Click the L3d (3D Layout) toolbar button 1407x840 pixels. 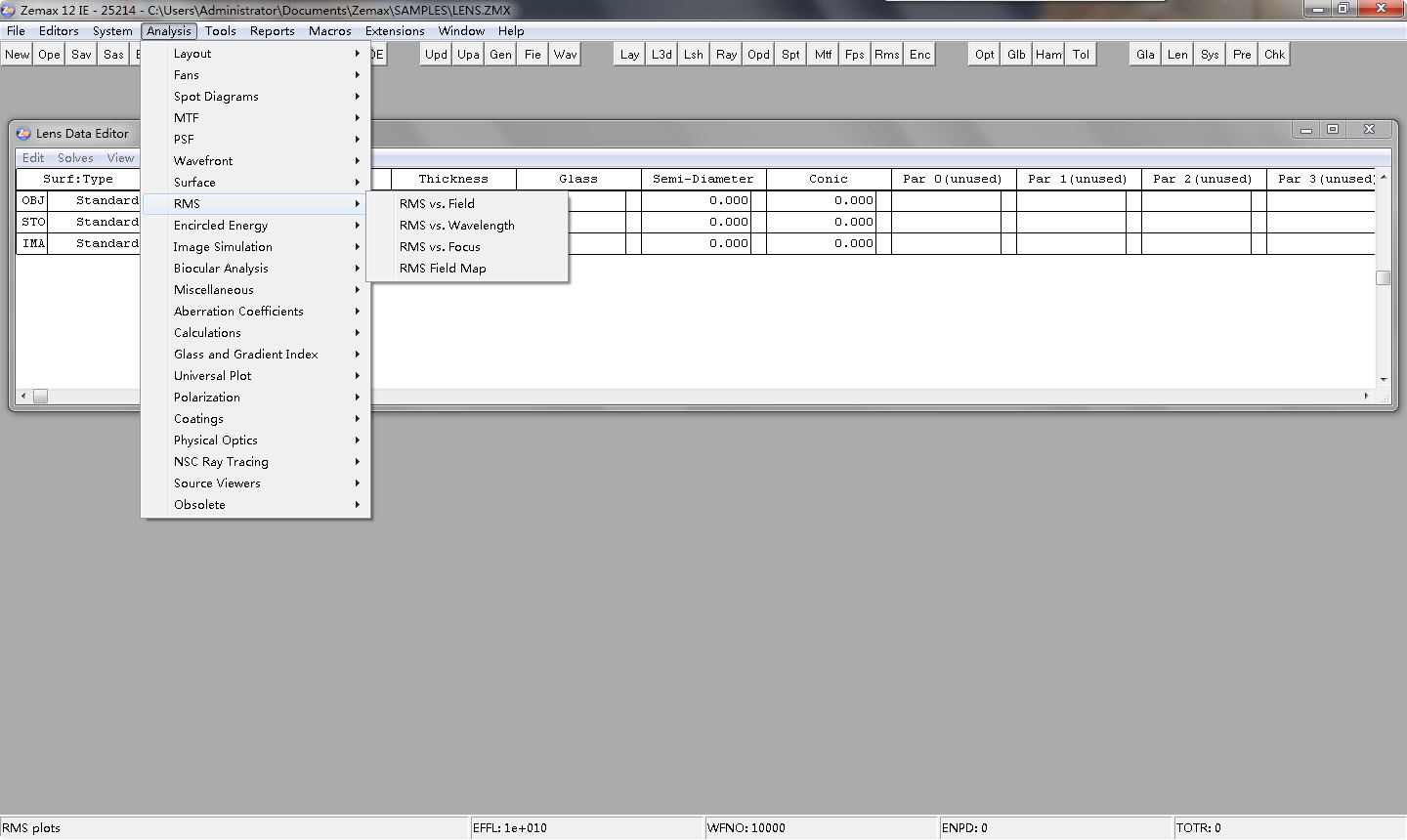coord(661,55)
